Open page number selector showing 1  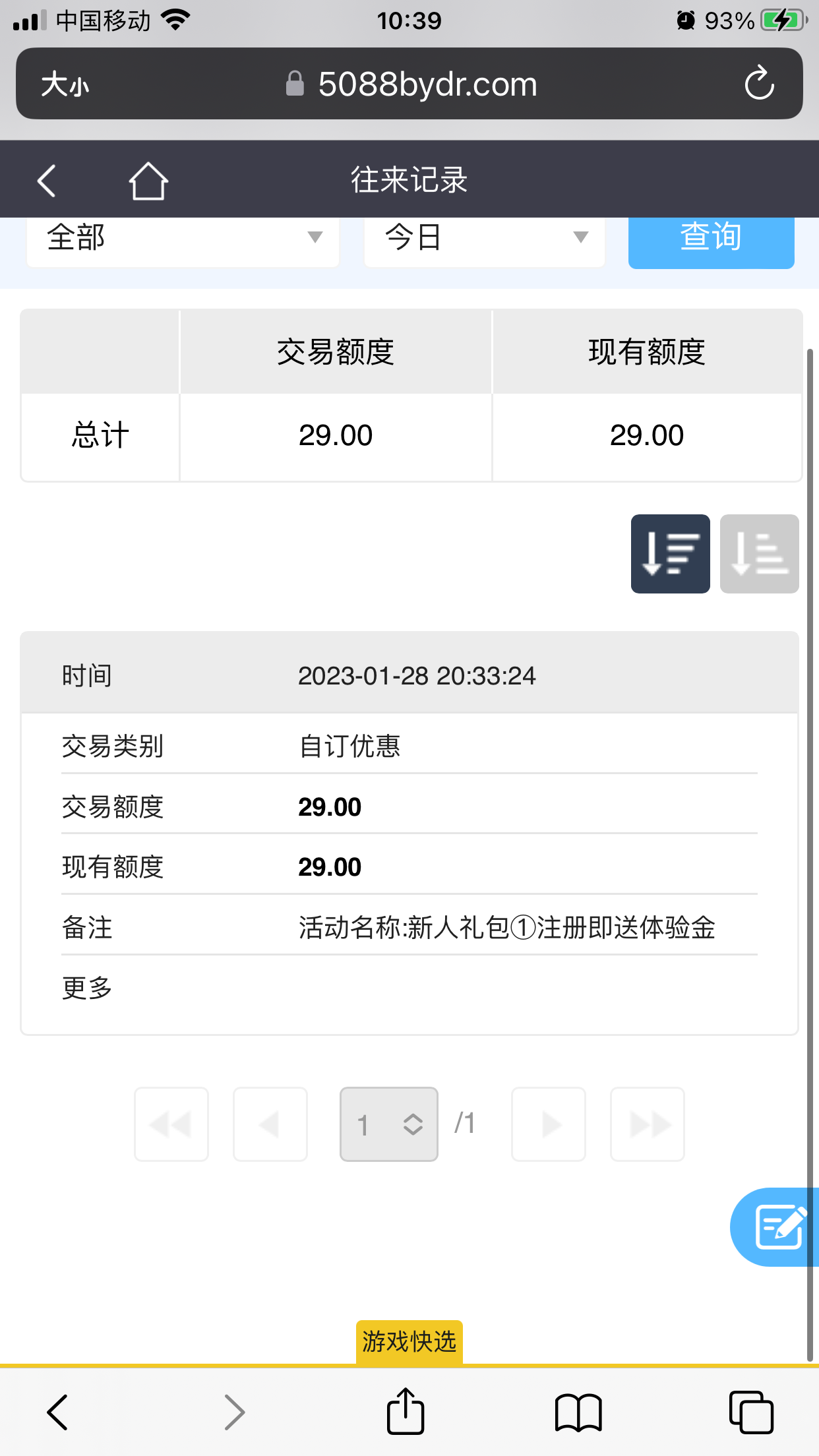[x=388, y=1124]
